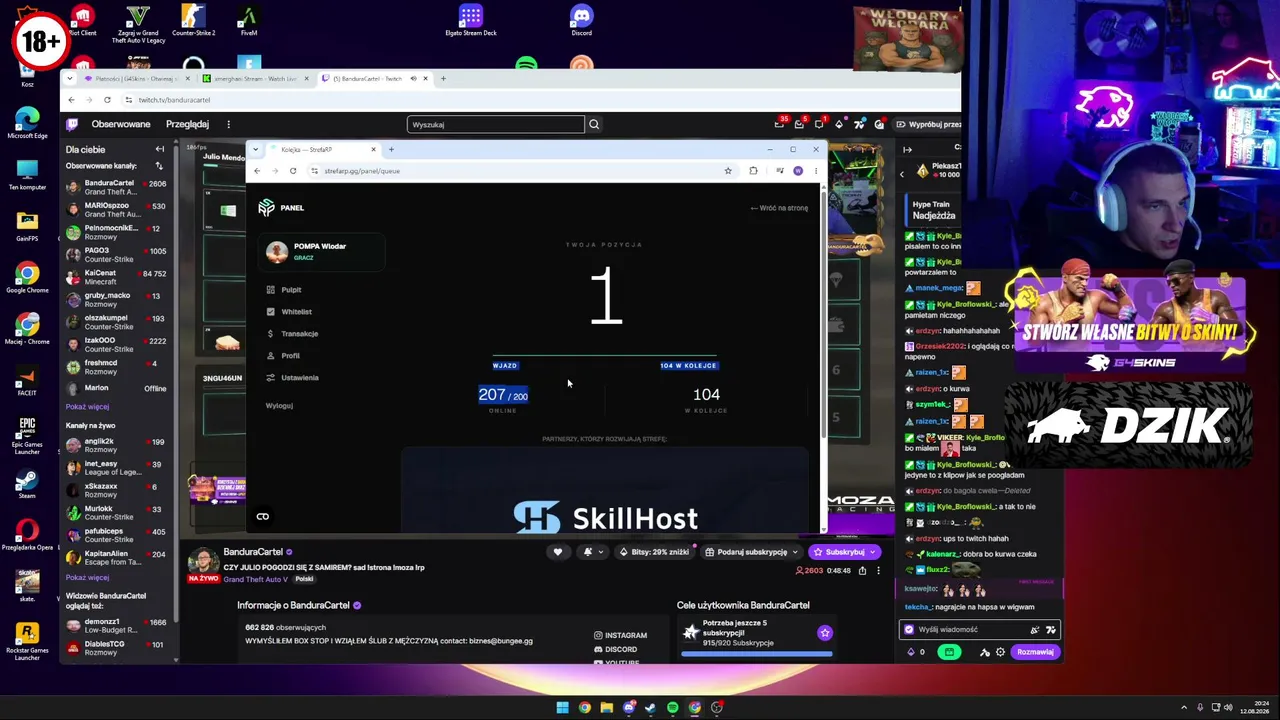The image size is (1280, 720).
Task: Click the DISCORD link
Action: point(616,650)
